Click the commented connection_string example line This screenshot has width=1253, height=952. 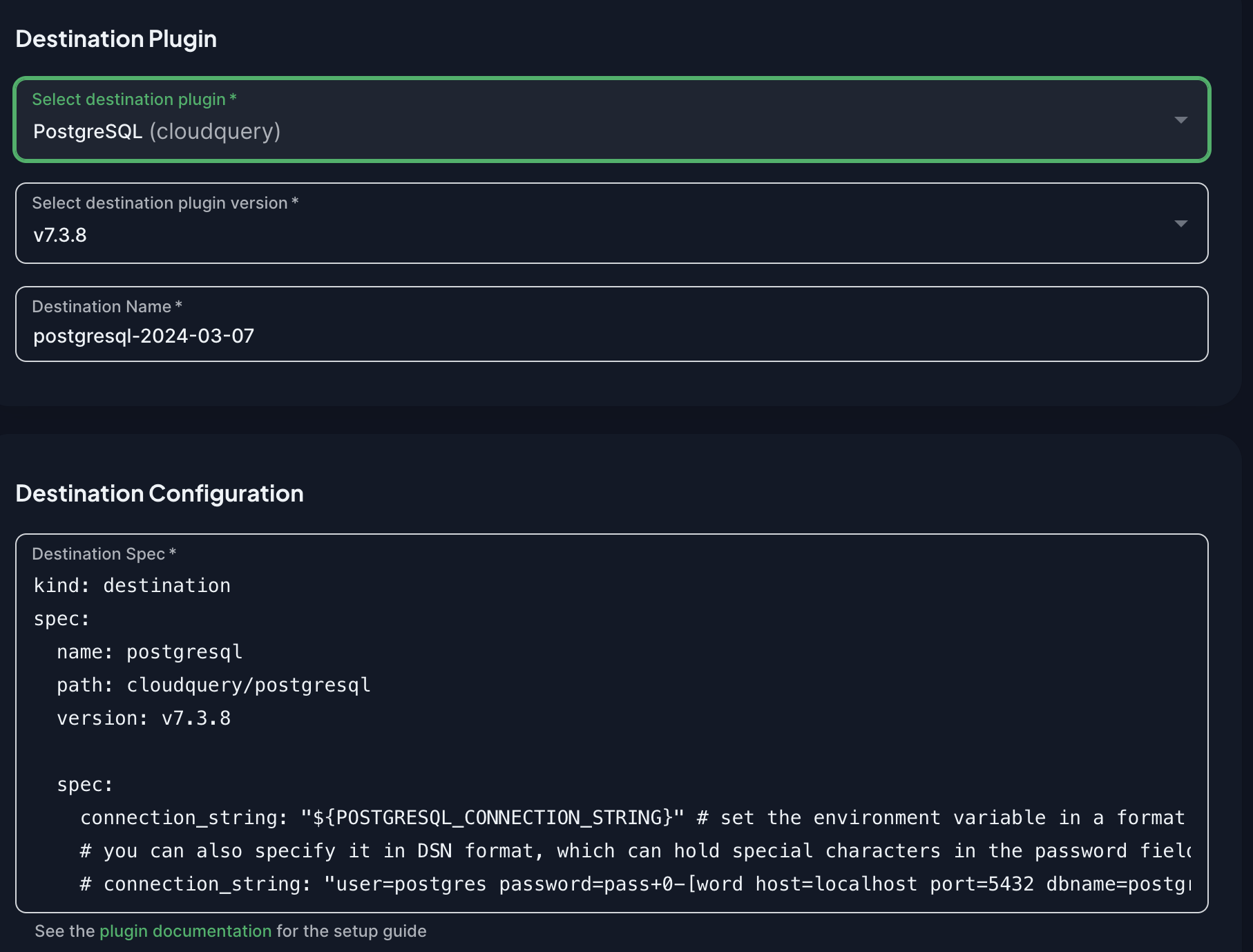[x=635, y=884]
